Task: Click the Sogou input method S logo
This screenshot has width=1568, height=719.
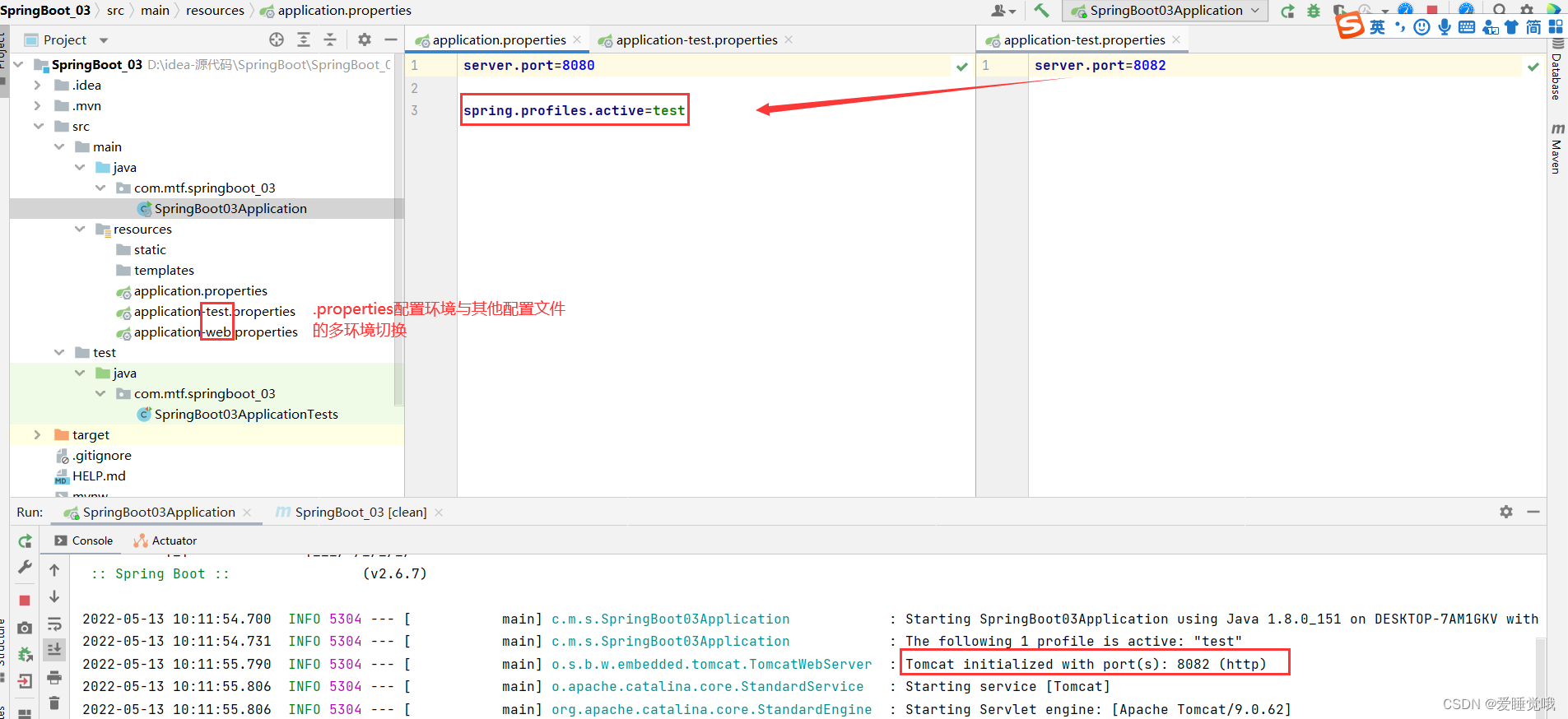Action: pyautogui.click(x=1350, y=26)
